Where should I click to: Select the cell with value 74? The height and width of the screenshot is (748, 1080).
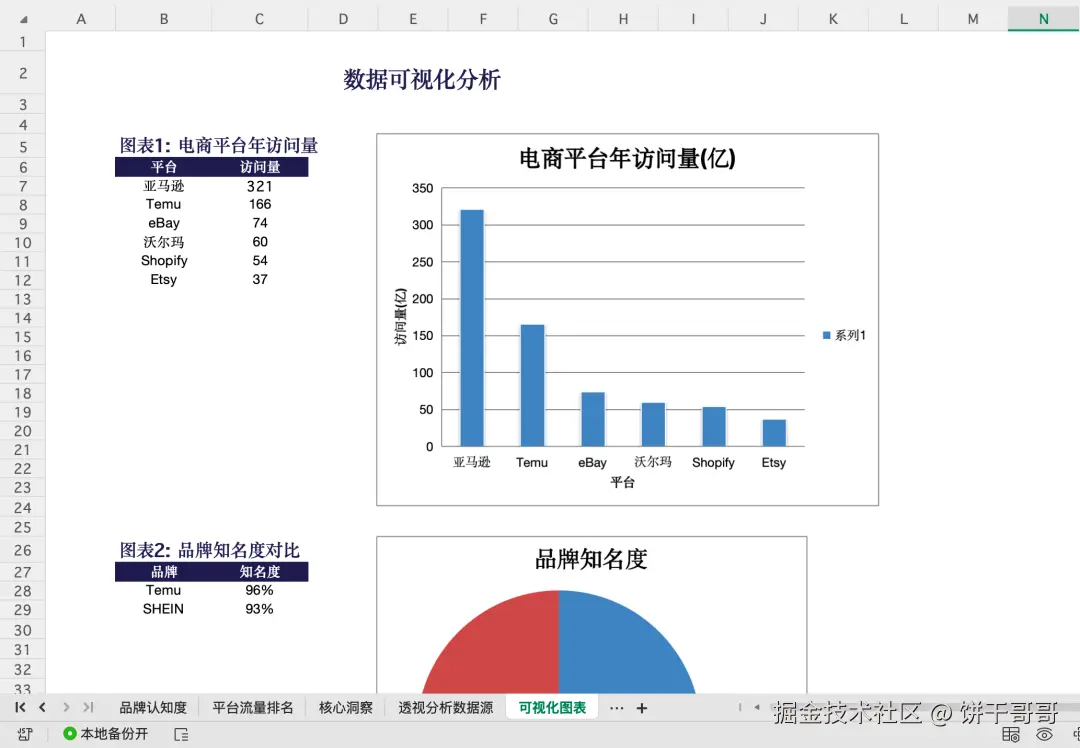click(x=260, y=223)
